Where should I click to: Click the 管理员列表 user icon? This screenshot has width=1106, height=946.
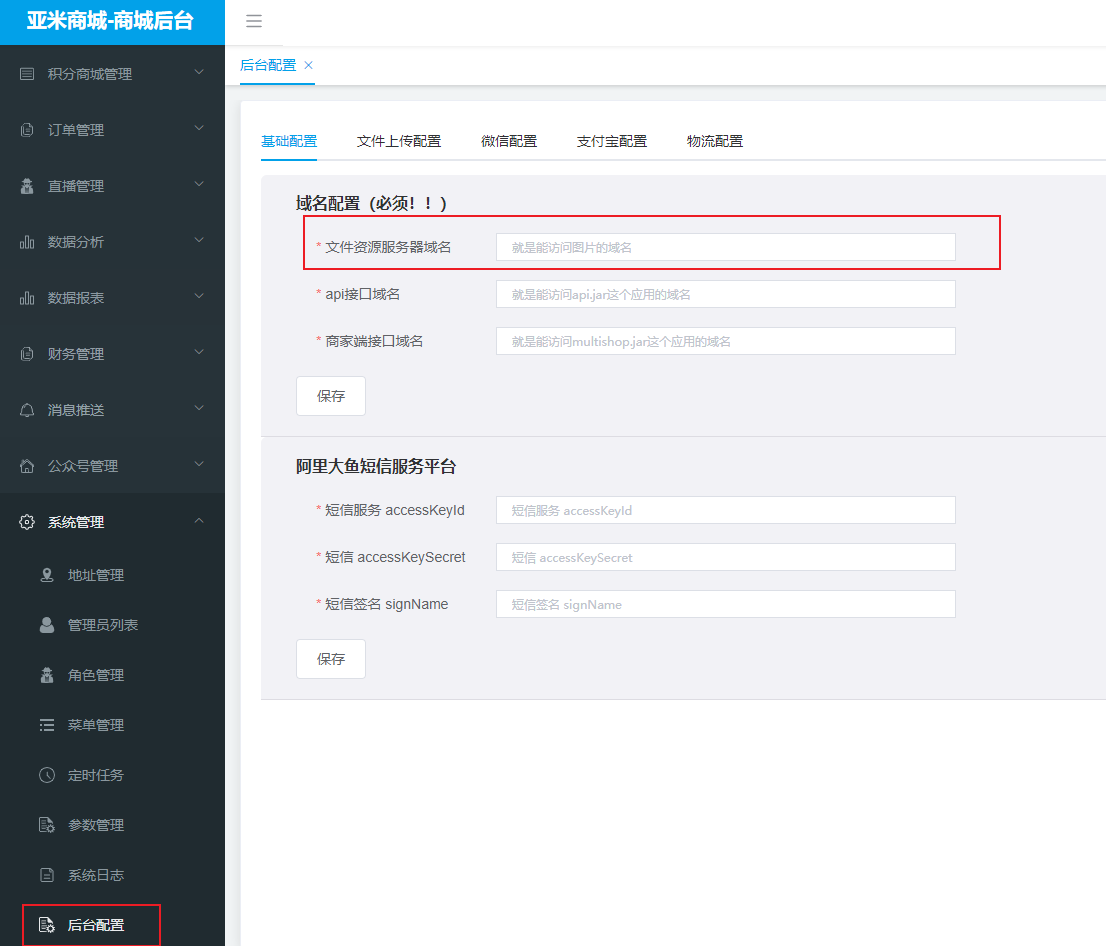coord(47,625)
